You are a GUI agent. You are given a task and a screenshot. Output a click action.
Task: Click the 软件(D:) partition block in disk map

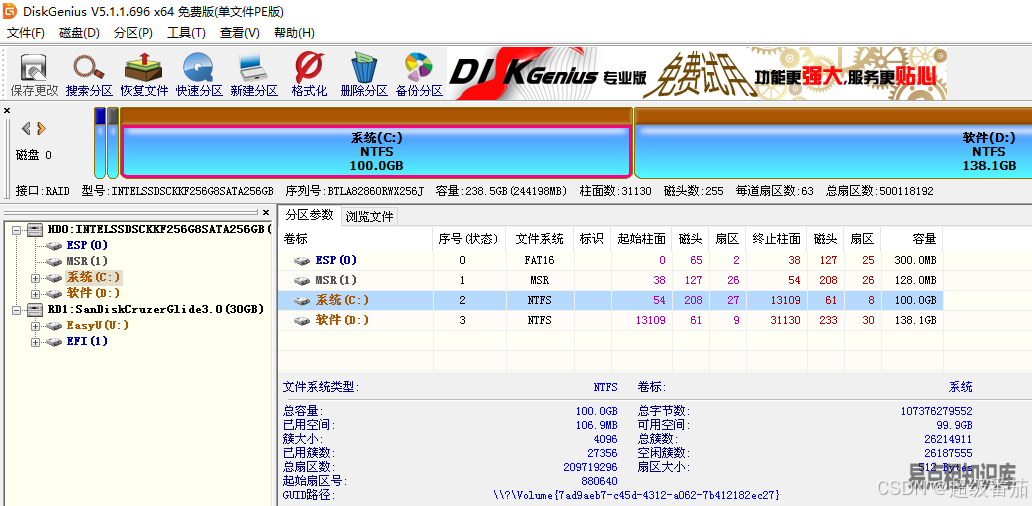tap(833, 151)
